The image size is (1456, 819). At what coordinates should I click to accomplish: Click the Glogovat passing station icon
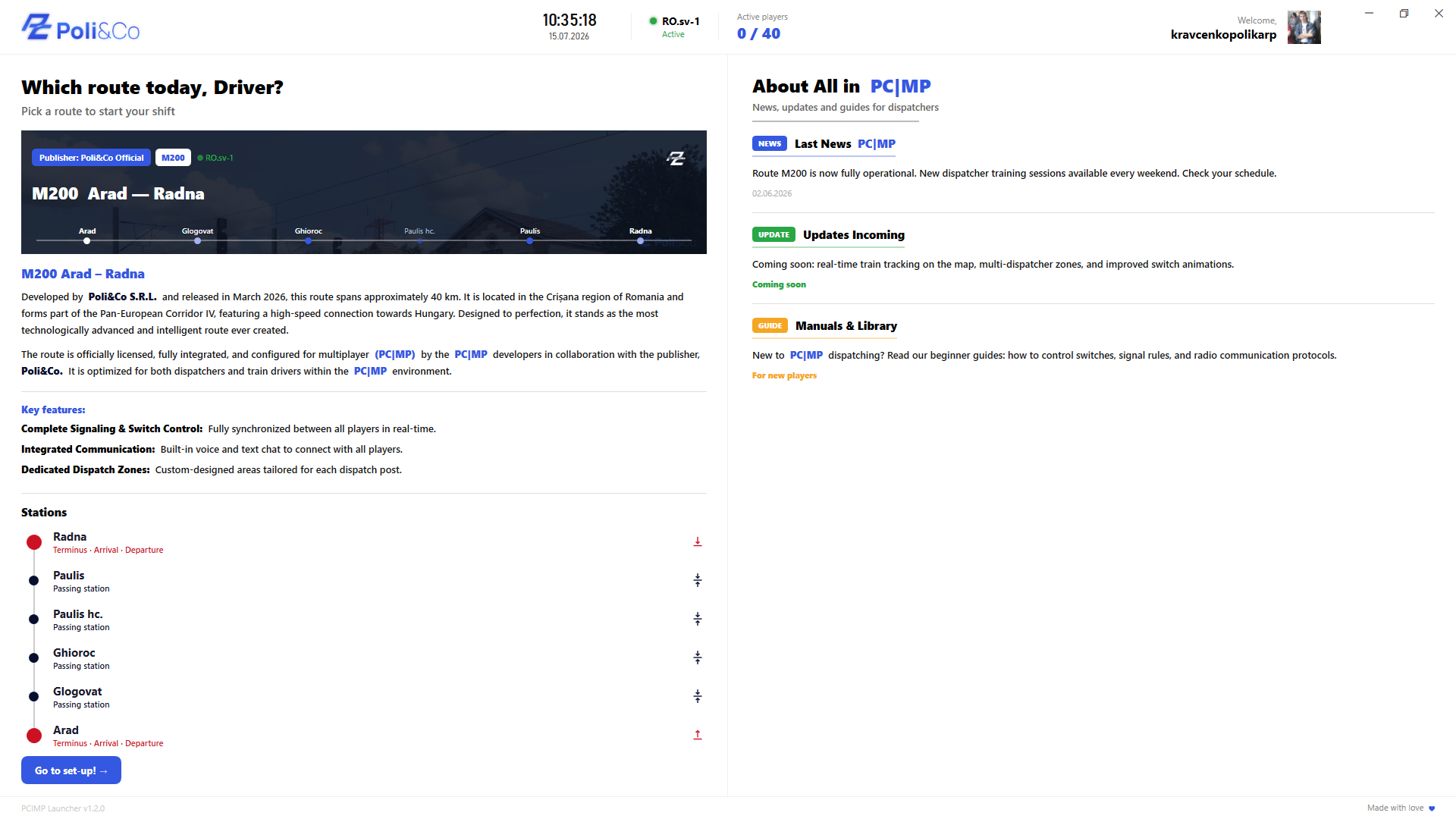click(x=698, y=696)
